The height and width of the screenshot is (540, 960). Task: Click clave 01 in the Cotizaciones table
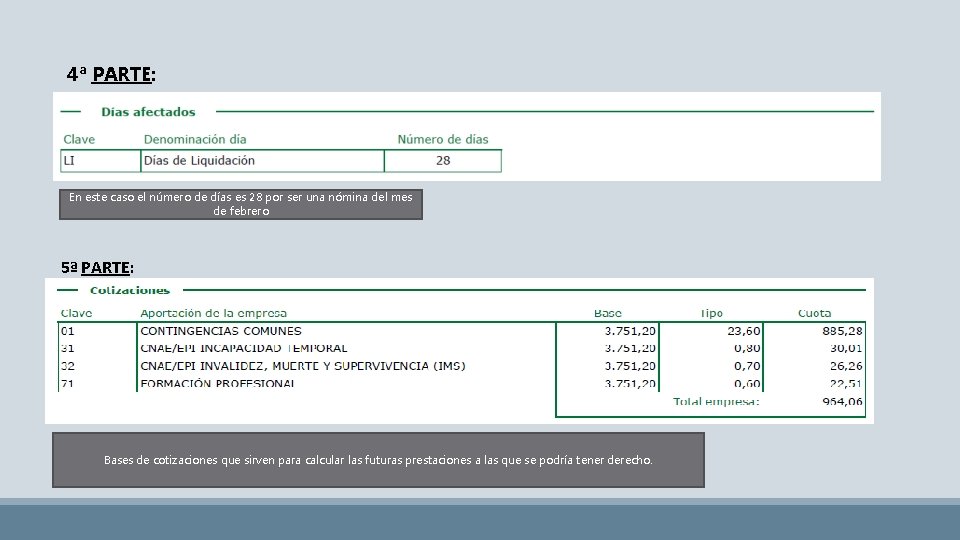click(x=67, y=331)
